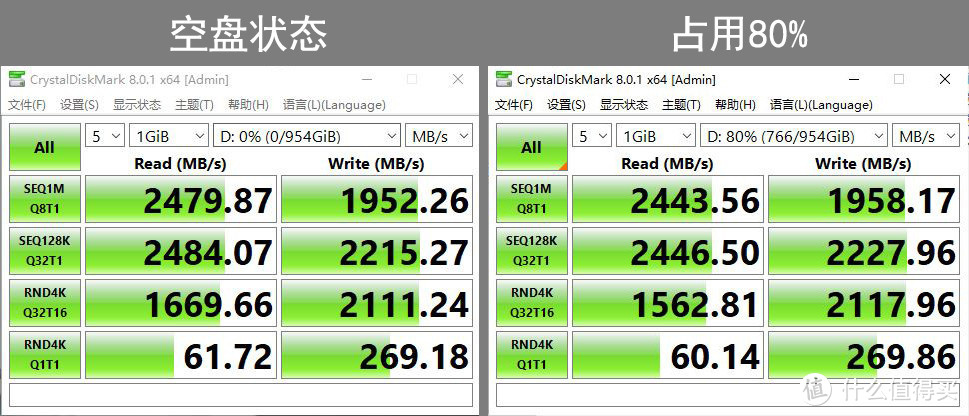Start SEQ1M Q8T1 test in left window
This screenshot has width=969, height=416.
click(44, 199)
